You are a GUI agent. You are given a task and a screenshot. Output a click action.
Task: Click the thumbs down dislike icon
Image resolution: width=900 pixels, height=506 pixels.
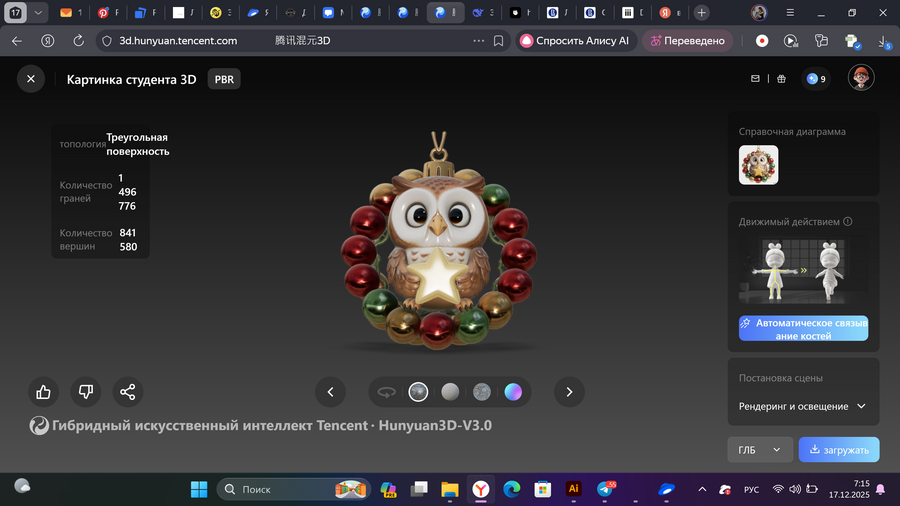point(86,392)
